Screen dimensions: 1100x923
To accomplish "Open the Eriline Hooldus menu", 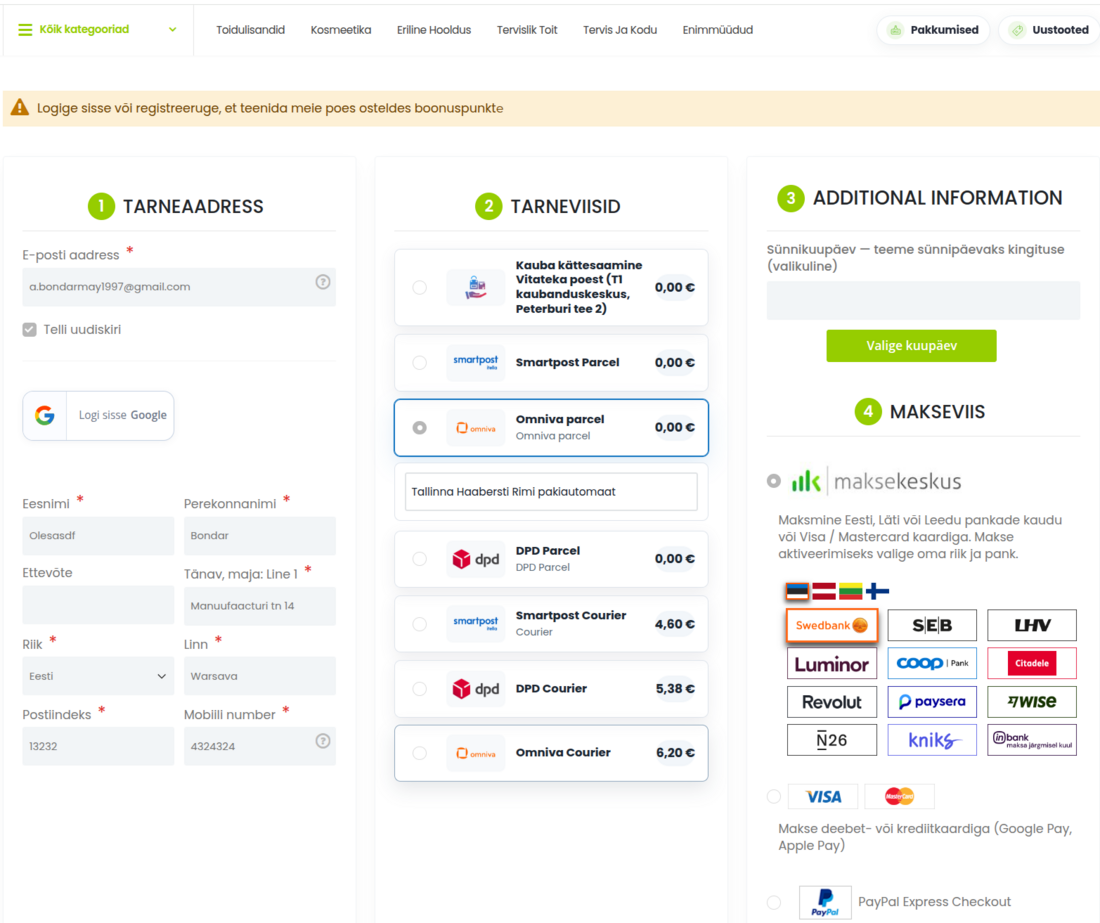I will (x=434, y=30).
